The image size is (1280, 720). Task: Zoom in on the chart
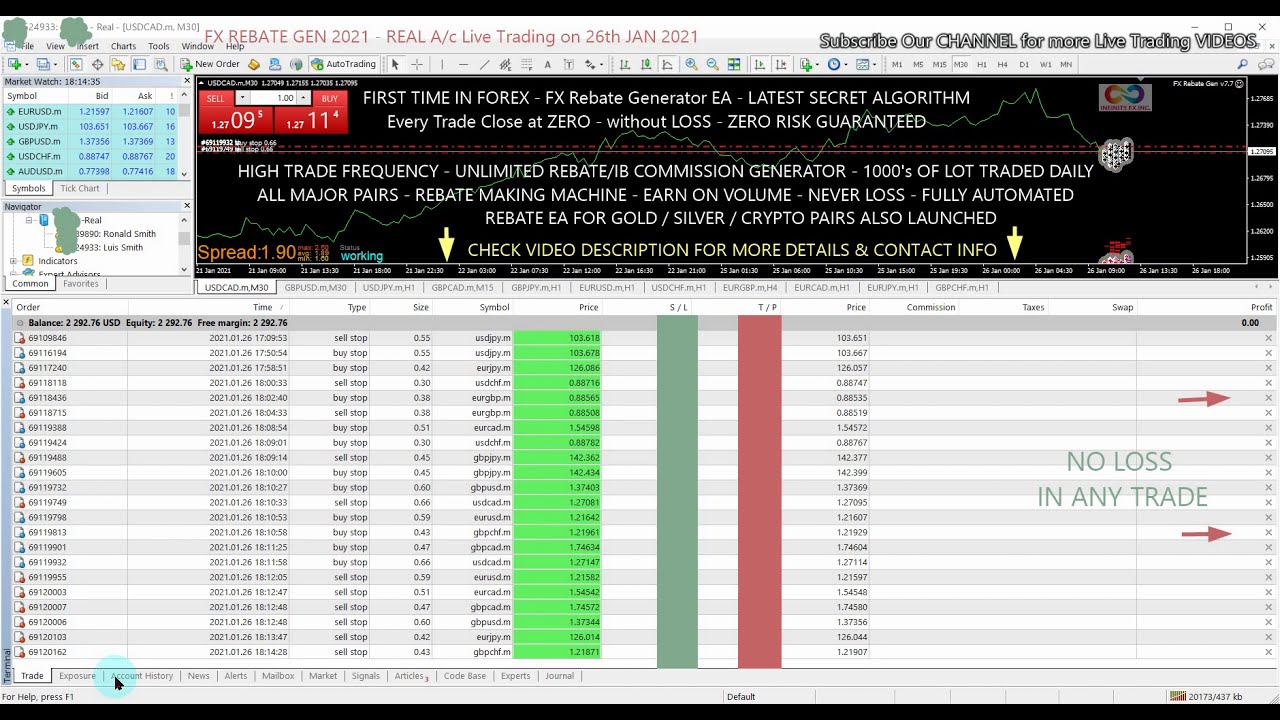pos(691,64)
